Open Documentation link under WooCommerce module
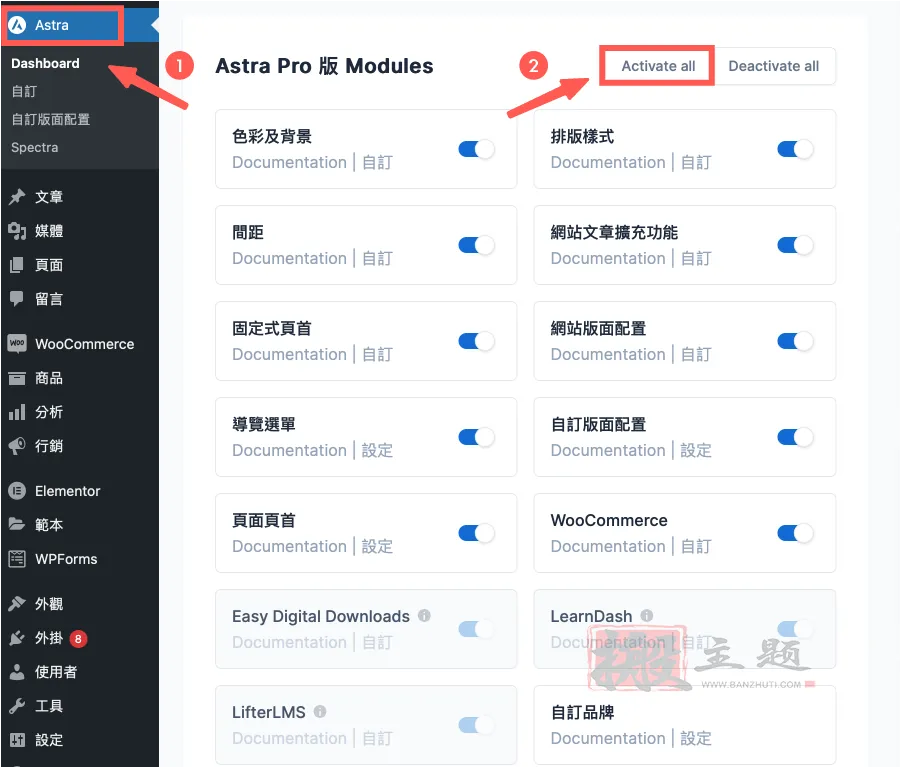900x767 pixels. [608, 546]
